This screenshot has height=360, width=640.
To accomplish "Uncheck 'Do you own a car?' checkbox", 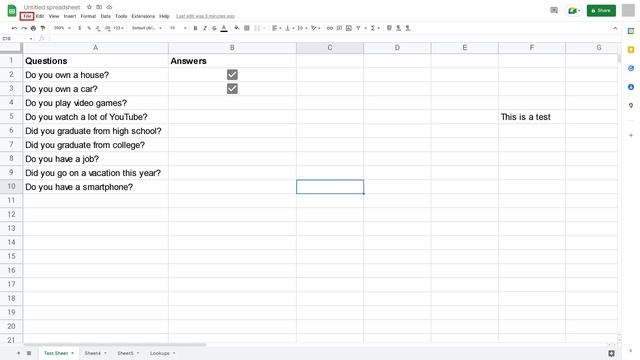I will (232, 89).
